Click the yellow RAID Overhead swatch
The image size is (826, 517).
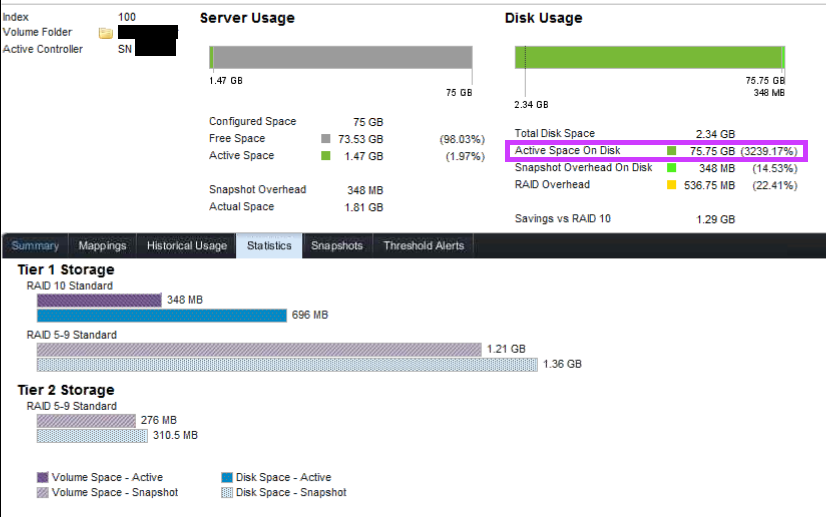[672, 185]
